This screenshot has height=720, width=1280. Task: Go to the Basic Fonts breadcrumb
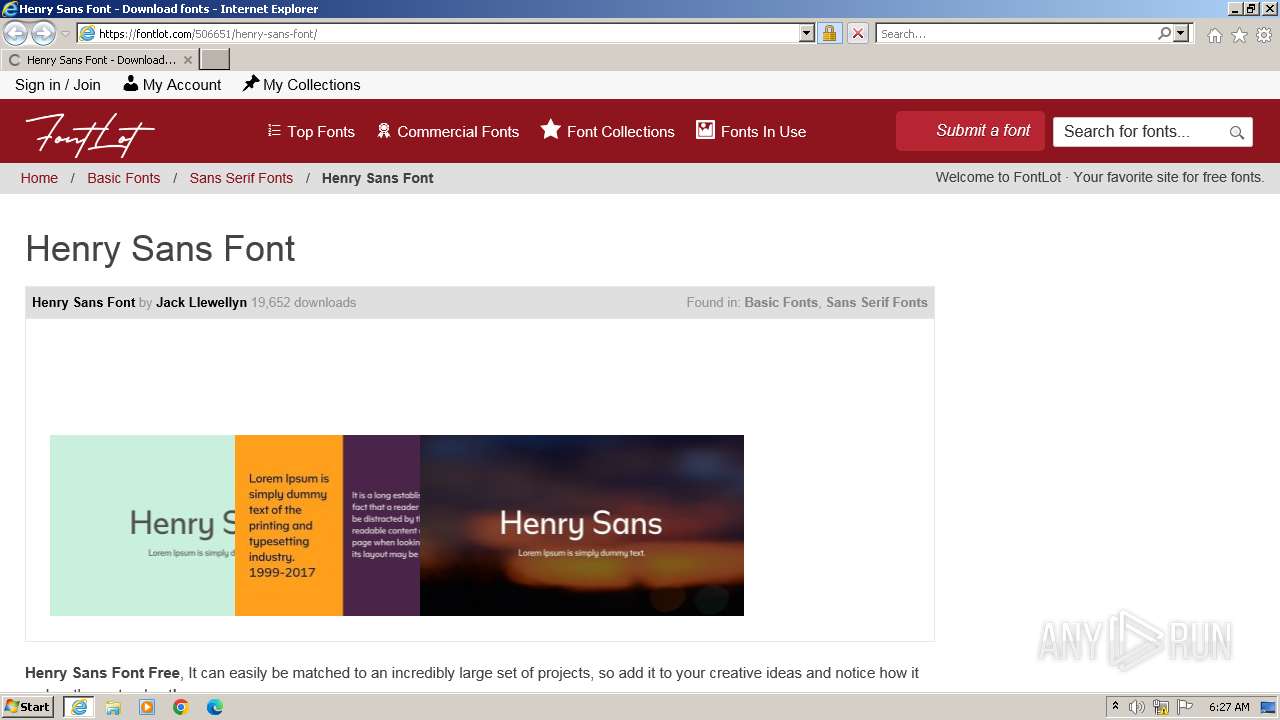click(123, 178)
